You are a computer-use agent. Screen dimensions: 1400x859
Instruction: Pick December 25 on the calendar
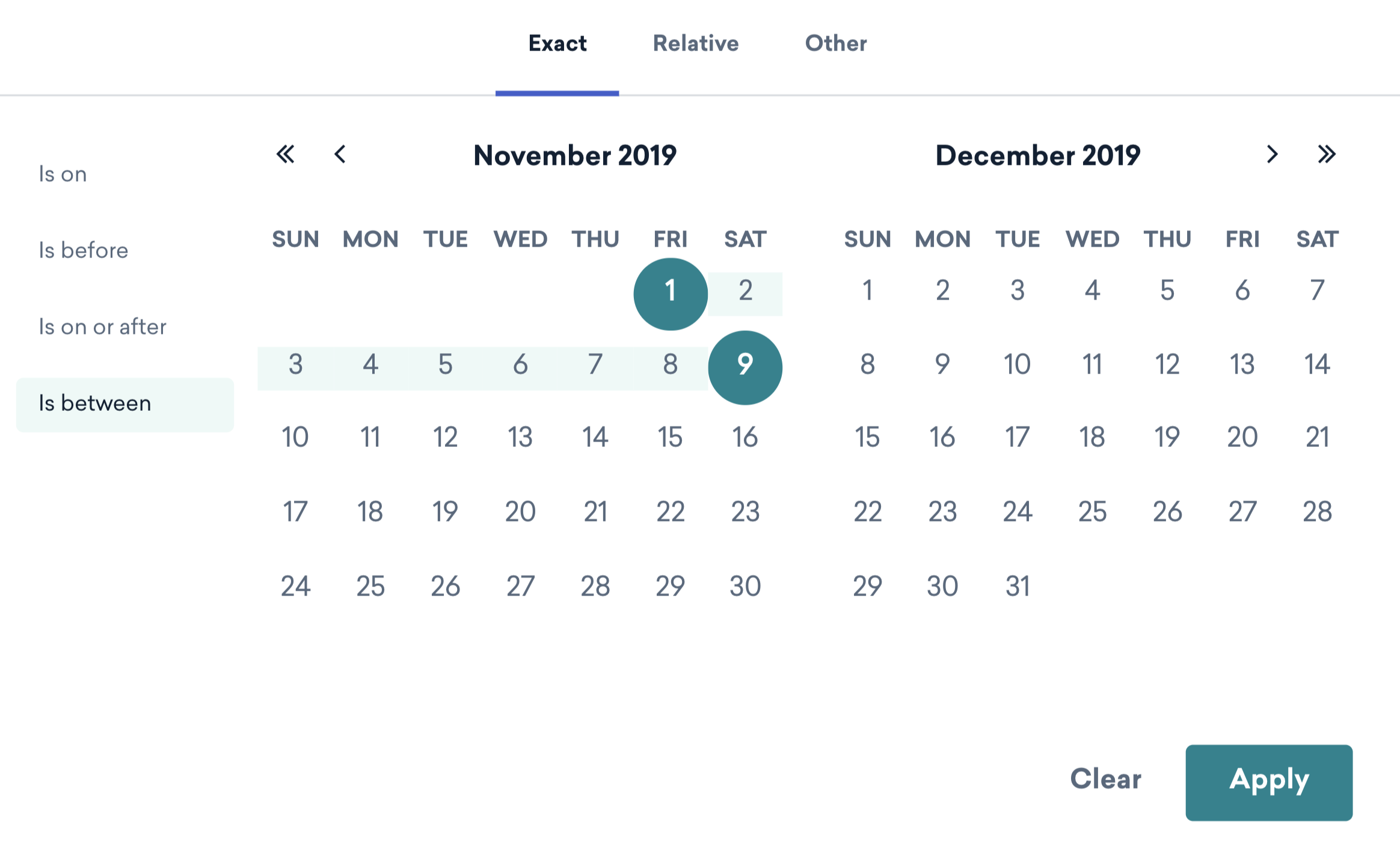click(1092, 511)
